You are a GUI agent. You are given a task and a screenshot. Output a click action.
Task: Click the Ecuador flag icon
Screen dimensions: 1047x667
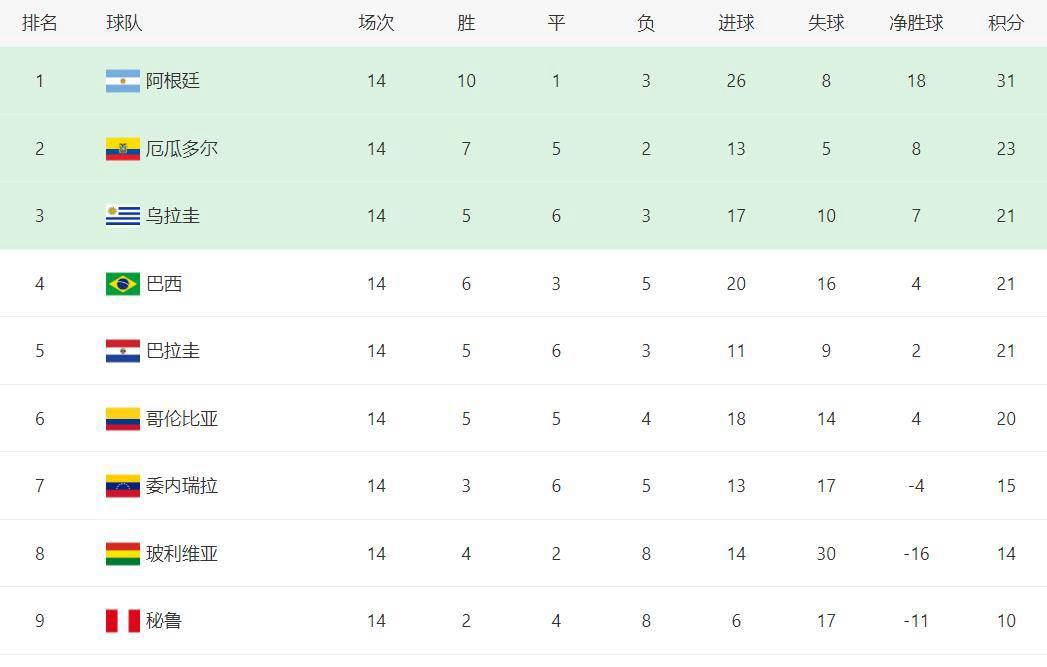[123, 149]
